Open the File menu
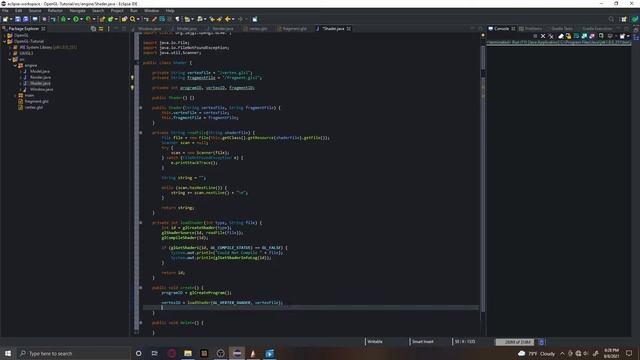This screenshot has height=360, width=640. tap(5, 11)
